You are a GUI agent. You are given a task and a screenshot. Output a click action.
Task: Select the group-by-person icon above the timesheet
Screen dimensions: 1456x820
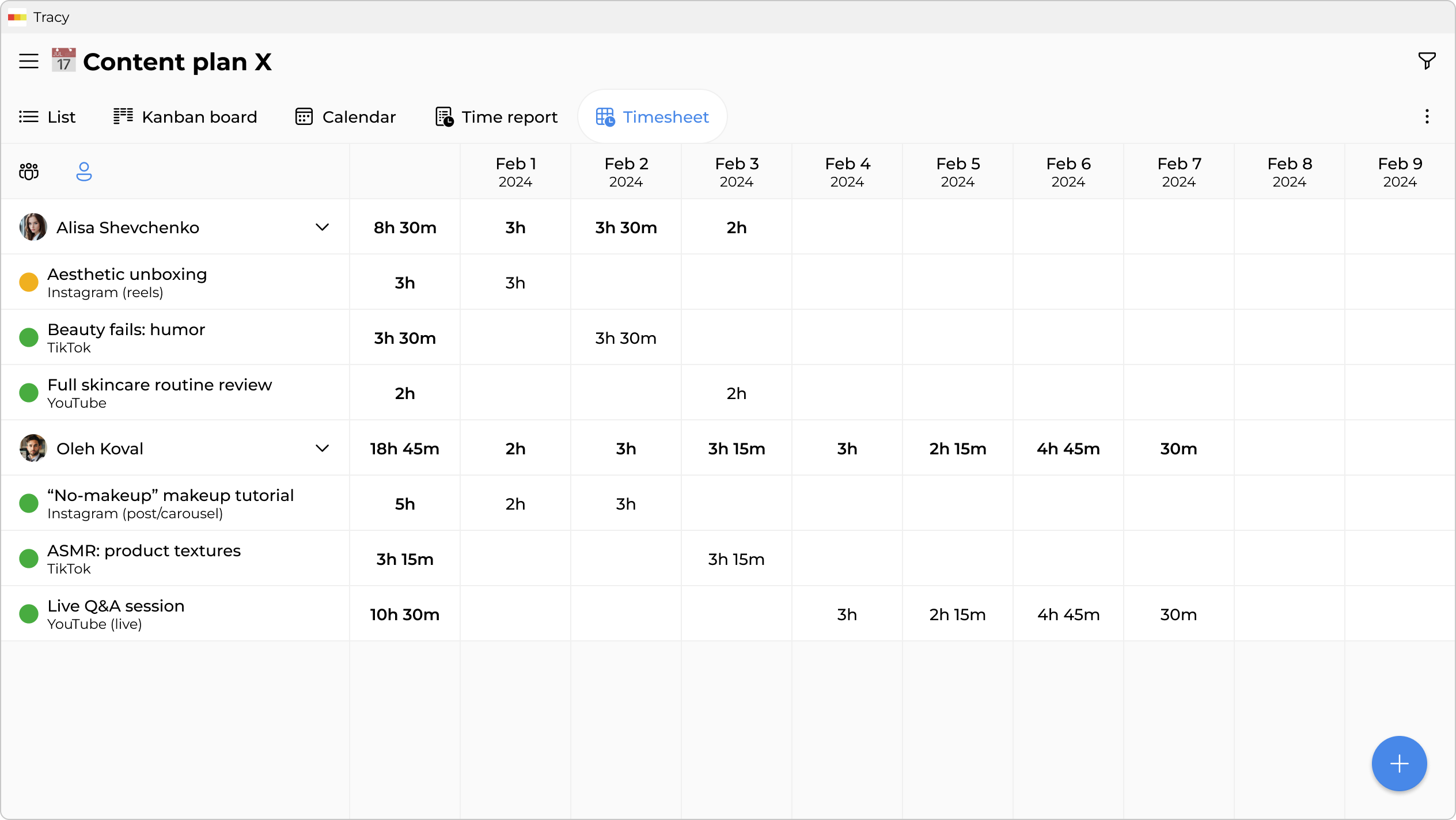click(84, 171)
